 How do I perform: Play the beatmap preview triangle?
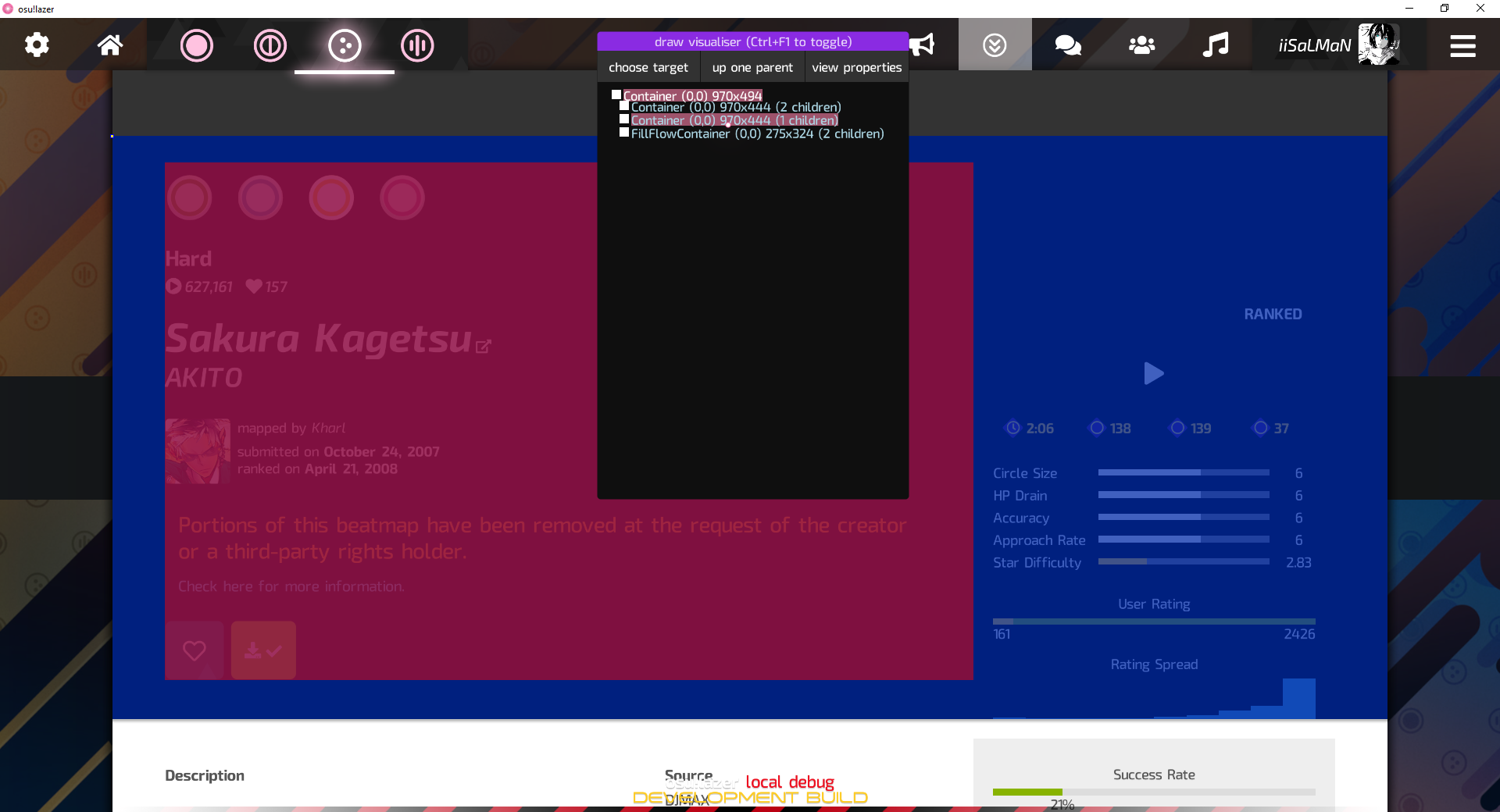(x=1154, y=374)
